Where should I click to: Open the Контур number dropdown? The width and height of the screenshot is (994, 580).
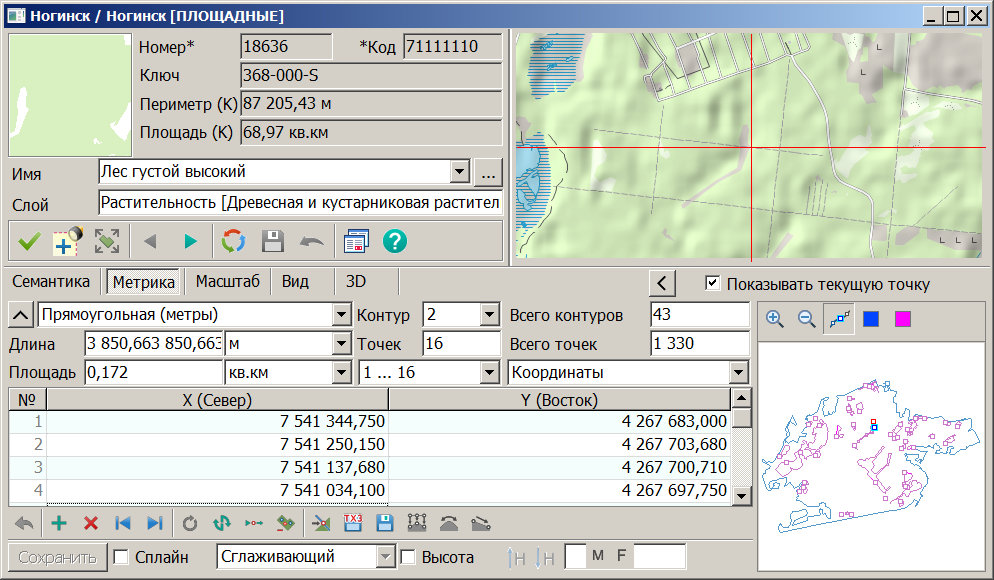(489, 315)
